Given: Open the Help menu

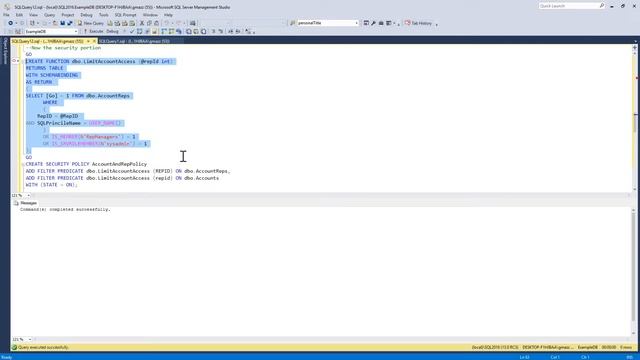Looking at the screenshot, I should (x=168, y=15).
